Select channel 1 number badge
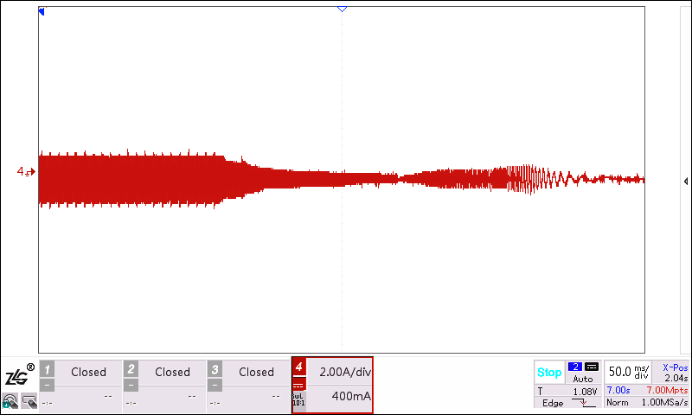This screenshot has width=693, height=416. [x=47, y=369]
